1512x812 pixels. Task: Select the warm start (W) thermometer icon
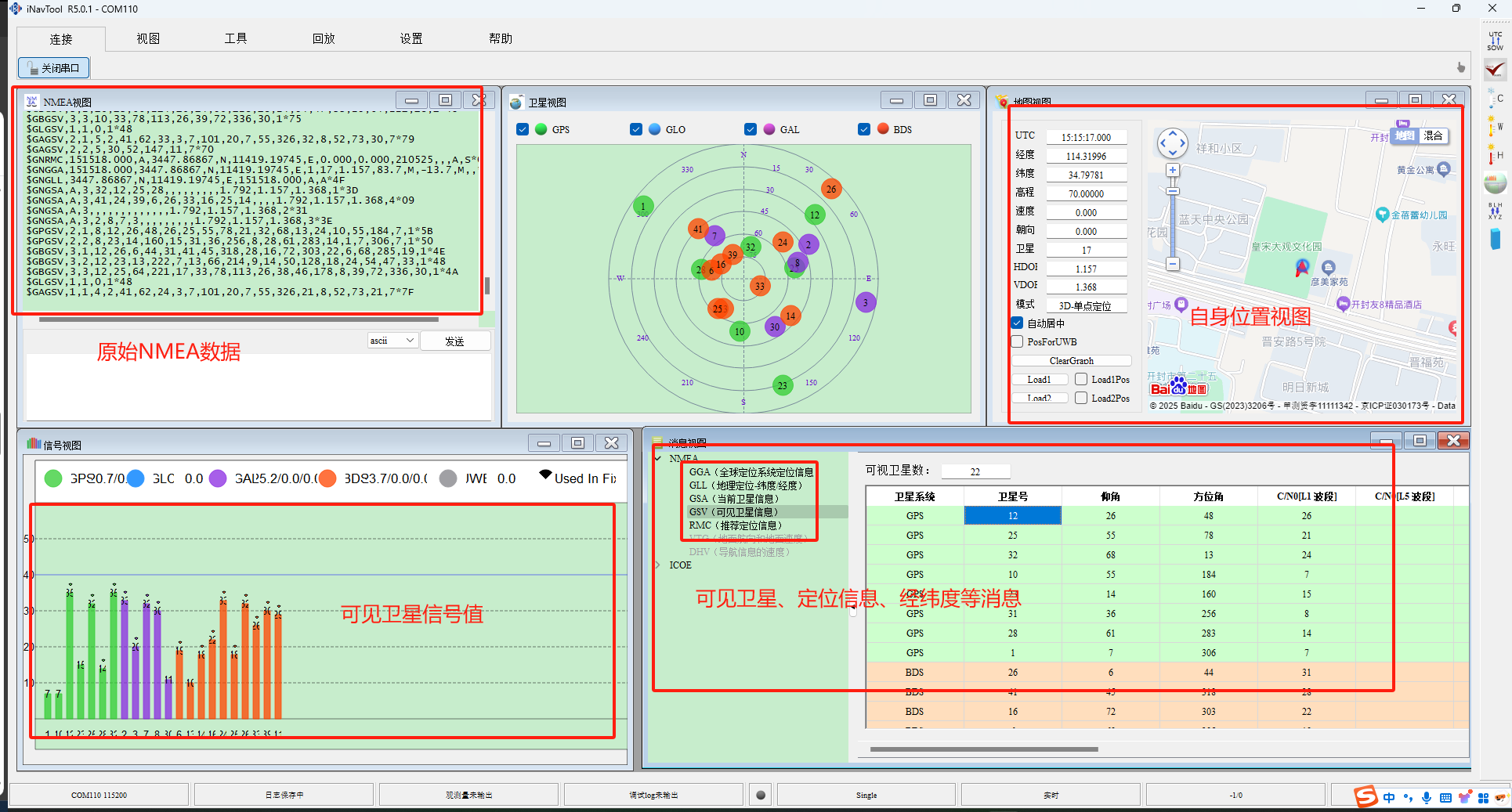[x=1494, y=127]
